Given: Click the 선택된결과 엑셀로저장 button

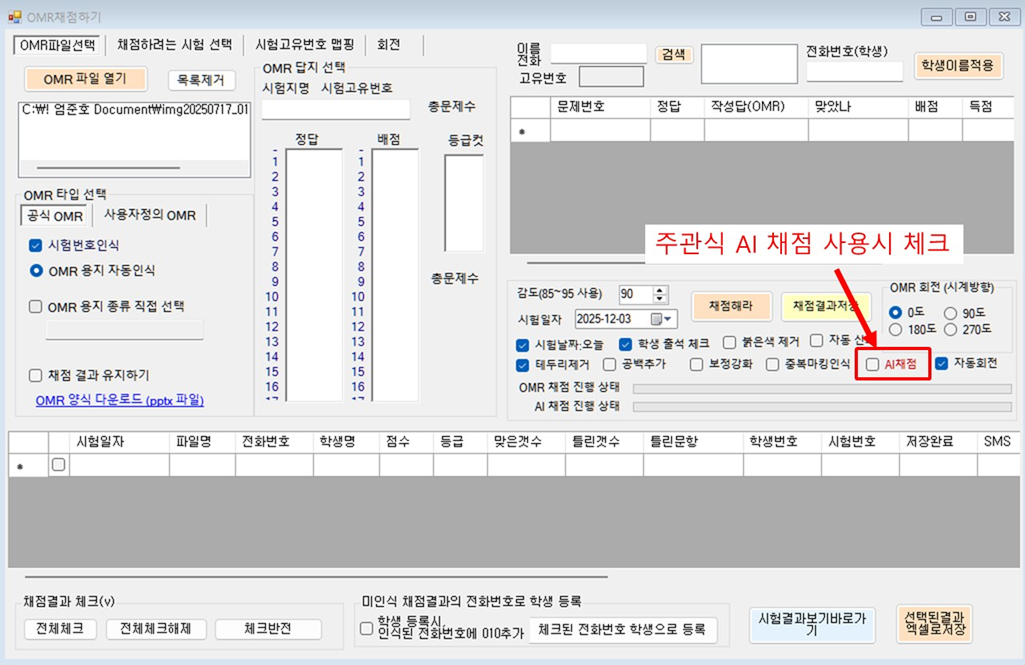Looking at the screenshot, I should tap(934, 624).
